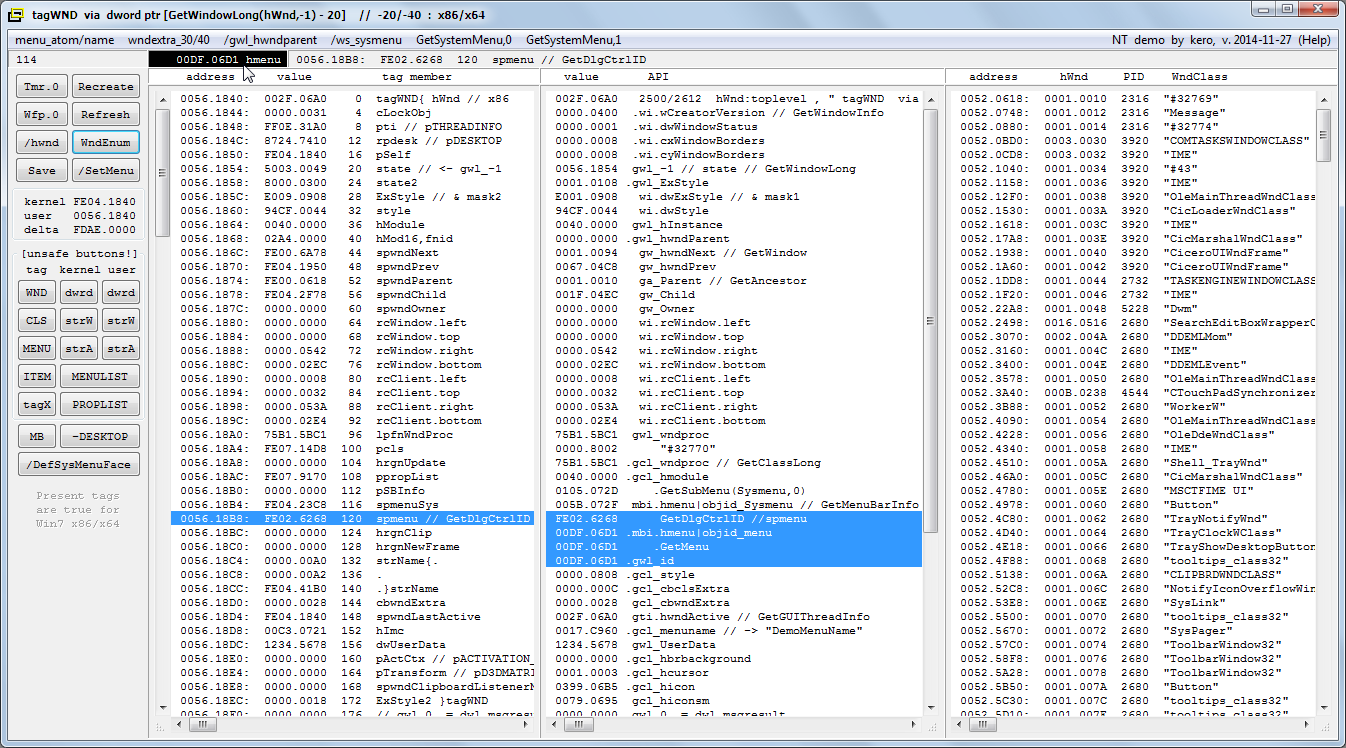Select the hrgnClip row in tag list
Viewport: 1346px width, 748px height.
pos(350,533)
